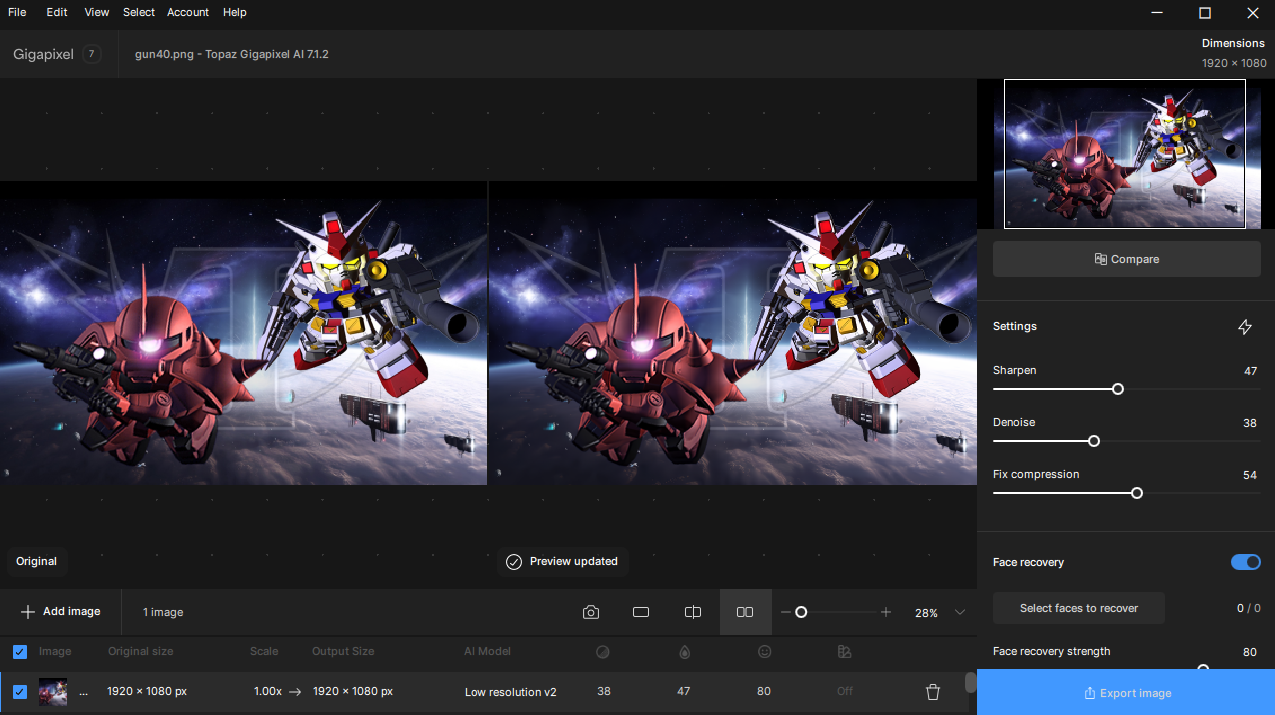This screenshot has width=1275, height=715.
Task: Click the Scale column header
Action: (264, 652)
